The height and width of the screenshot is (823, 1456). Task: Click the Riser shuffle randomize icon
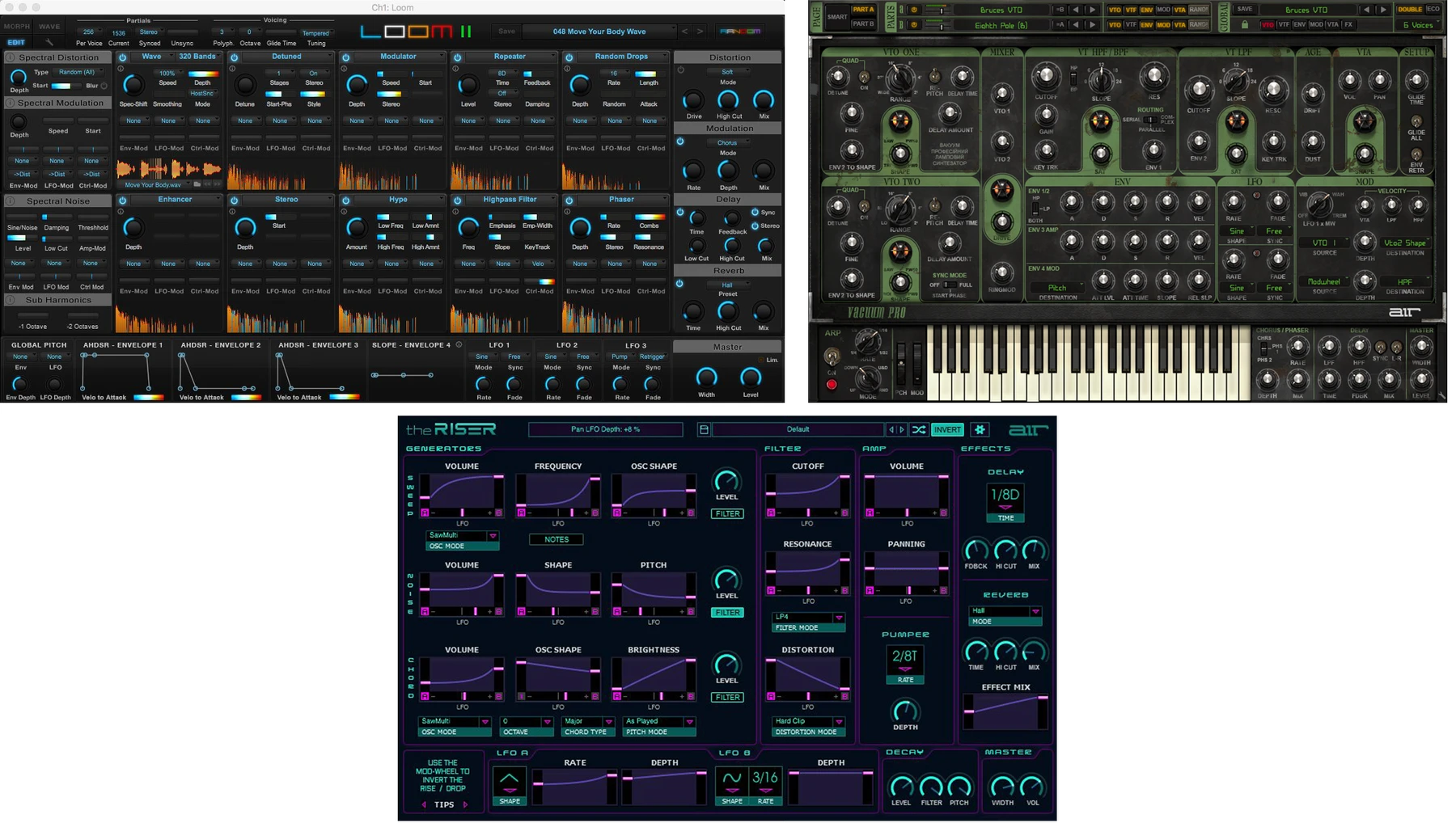919,430
